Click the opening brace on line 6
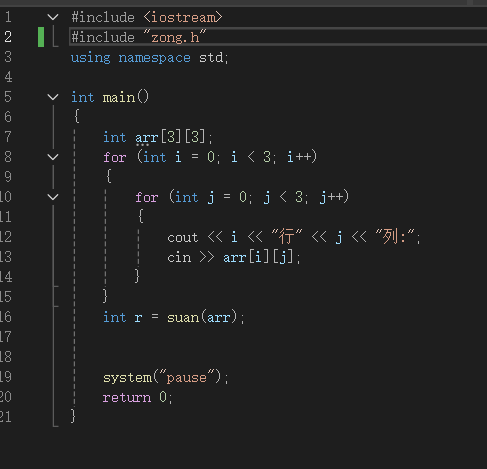 click(77, 116)
